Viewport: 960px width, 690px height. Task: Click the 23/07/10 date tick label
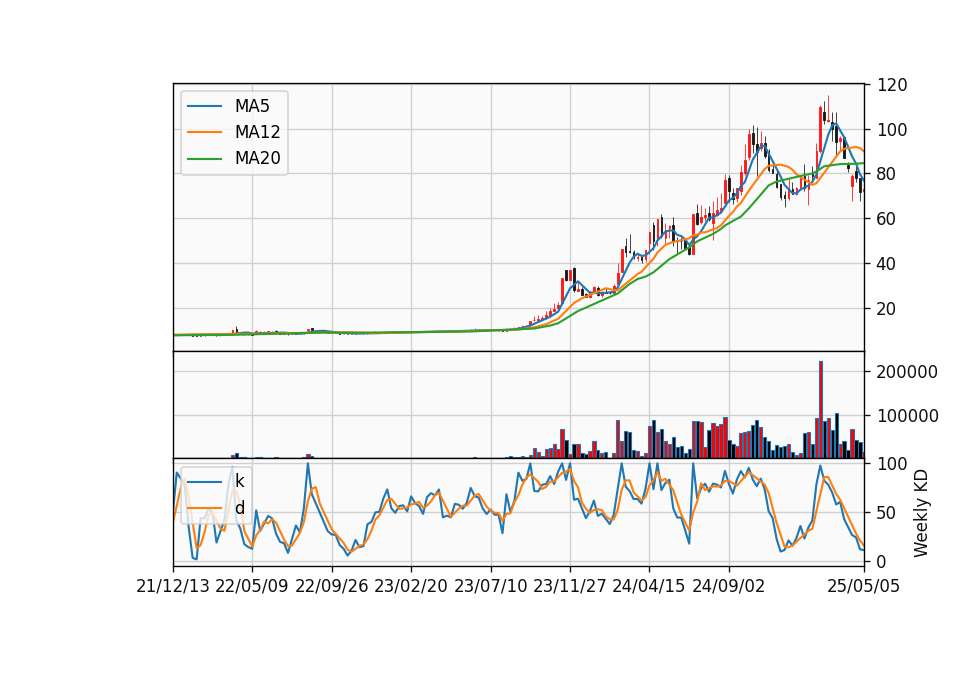pyautogui.click(x=490, y=586)
